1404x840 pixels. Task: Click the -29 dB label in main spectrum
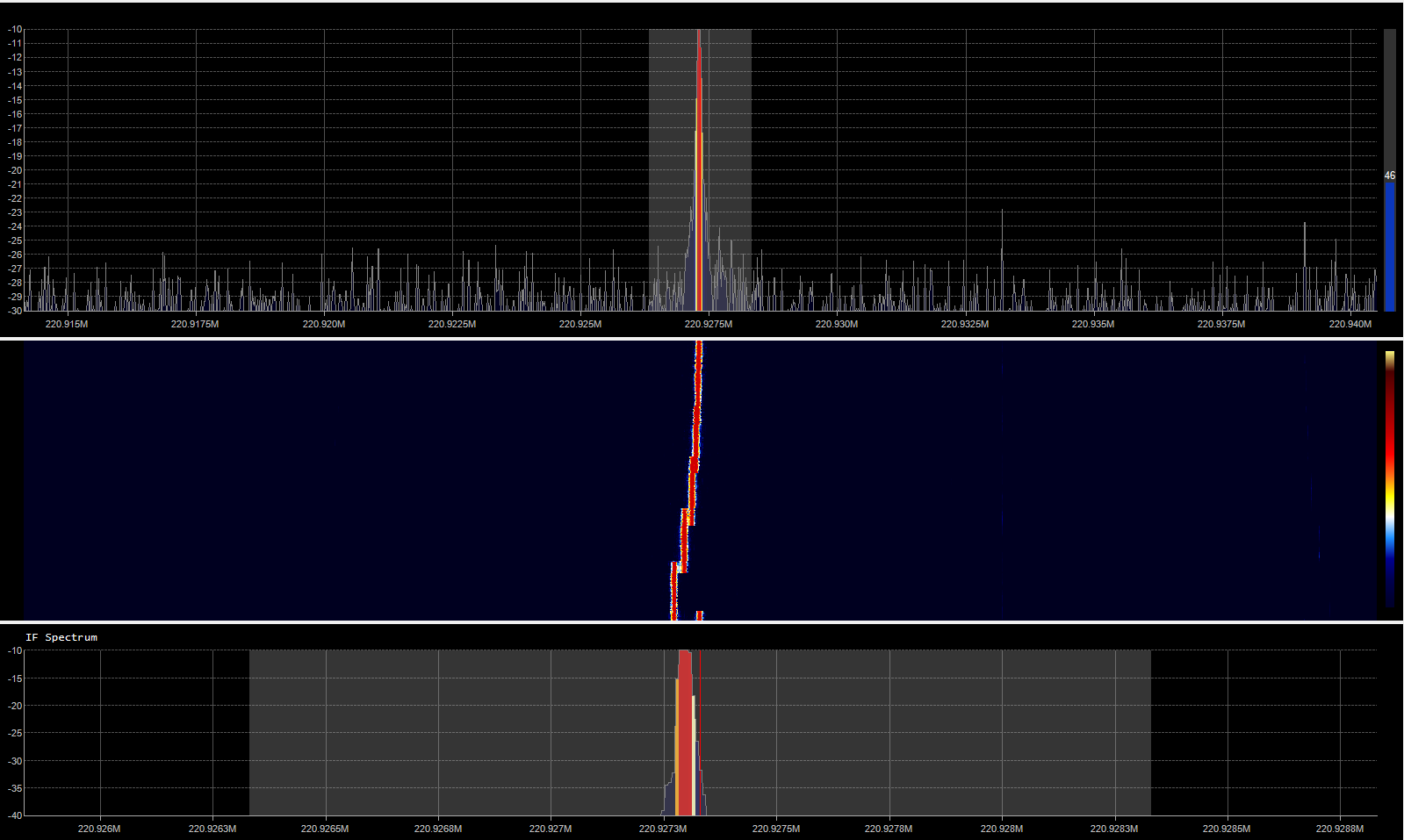[x=15, y=297]
